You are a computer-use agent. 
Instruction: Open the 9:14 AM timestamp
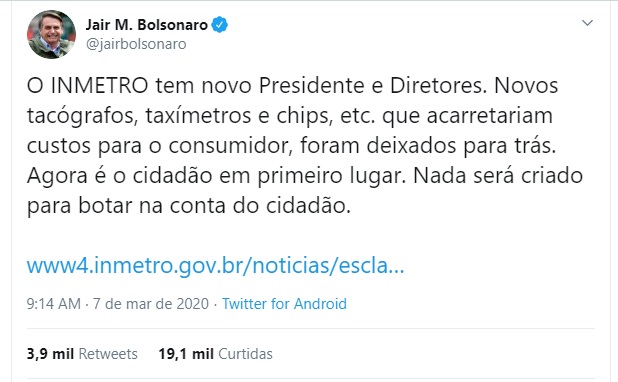(54, 304)
